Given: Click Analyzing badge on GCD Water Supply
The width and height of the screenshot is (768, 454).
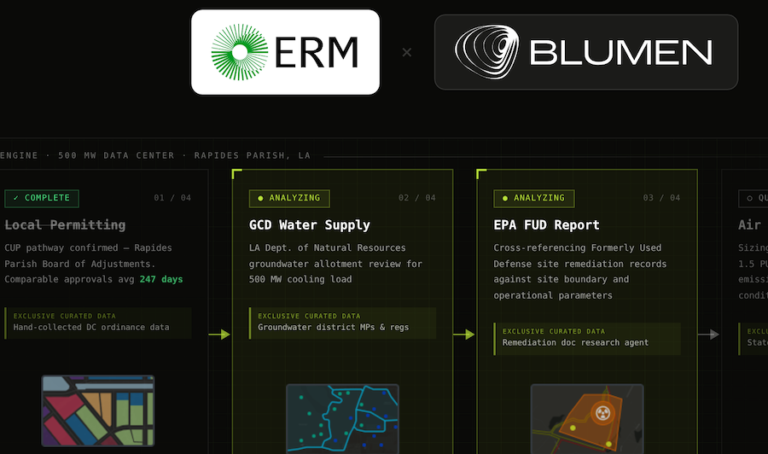Looking at the screenshot, I should coord(289,198).
